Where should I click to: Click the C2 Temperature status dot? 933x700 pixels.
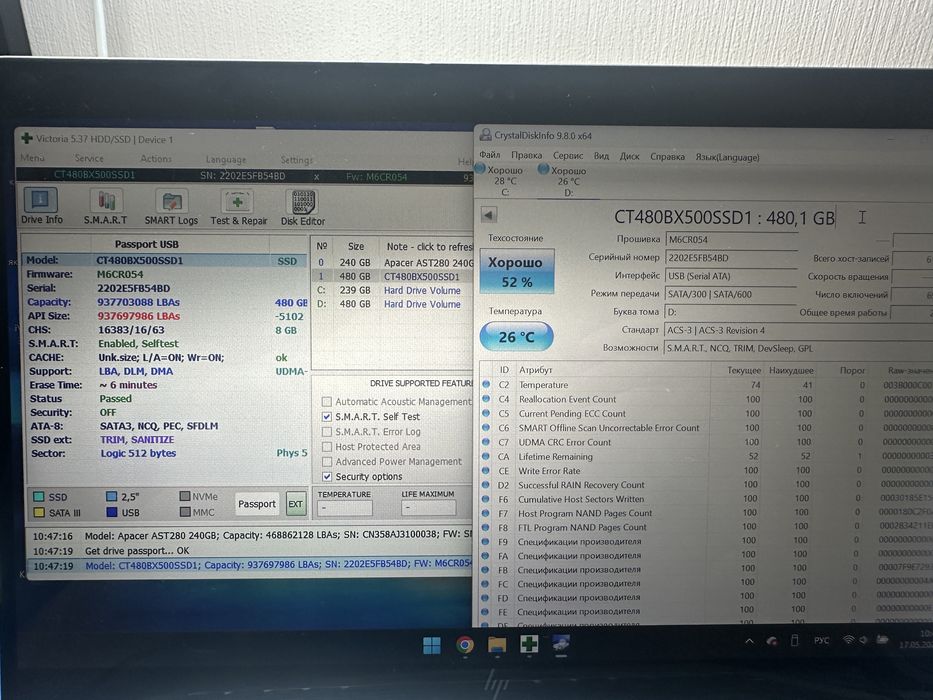point(486,385)
